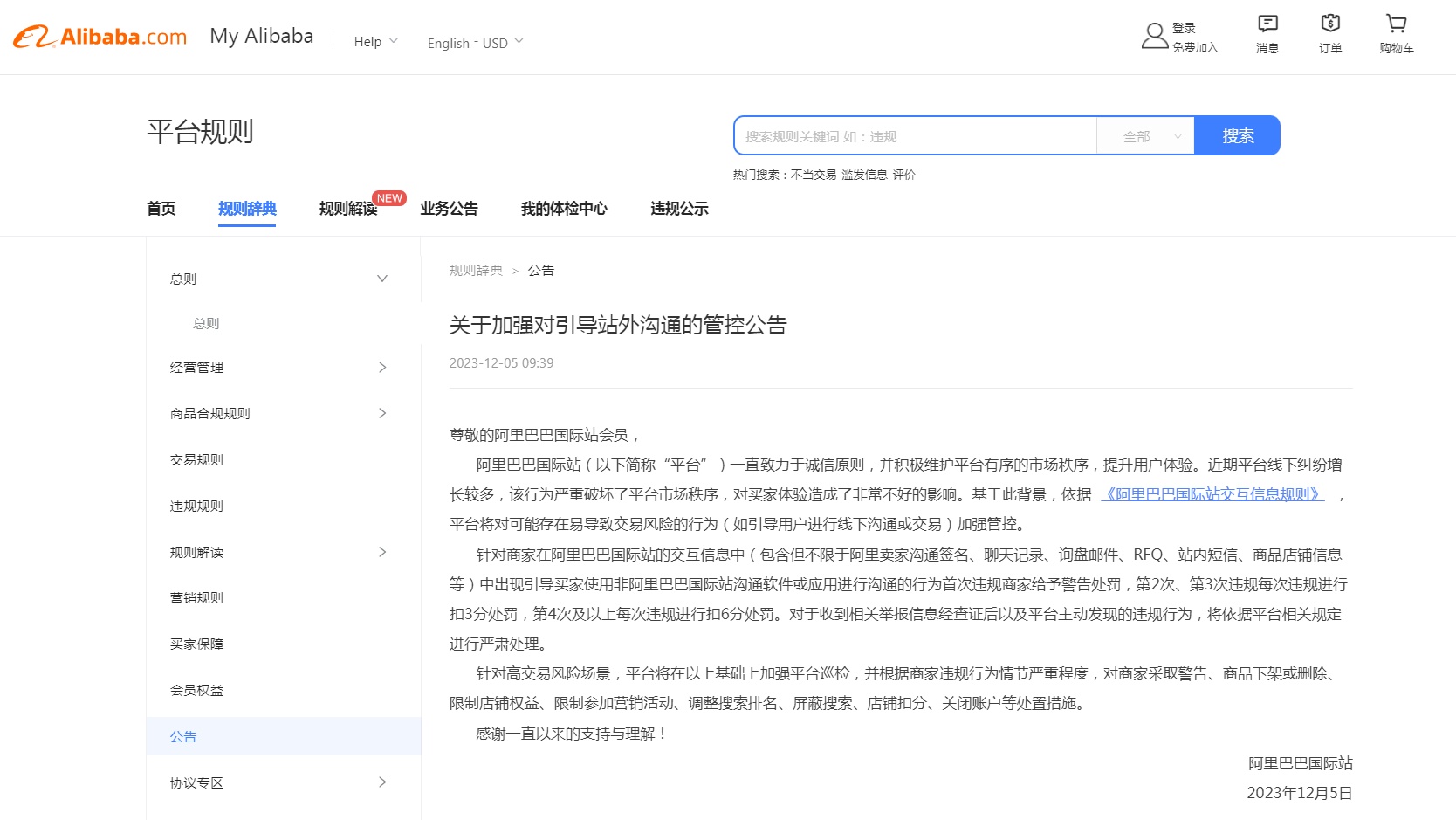Expand the 经营管理 sidebar chevron
This screenshot has height=820, width=1456.
[x=382, y=368]
